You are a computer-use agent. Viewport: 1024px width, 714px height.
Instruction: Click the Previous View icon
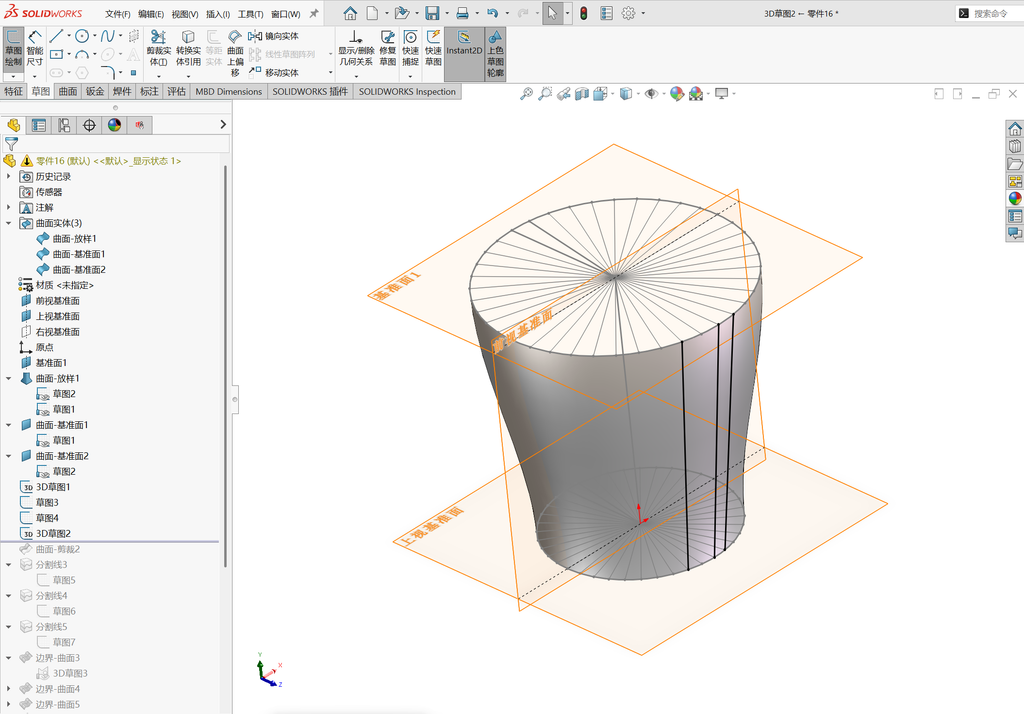(564, 94)
